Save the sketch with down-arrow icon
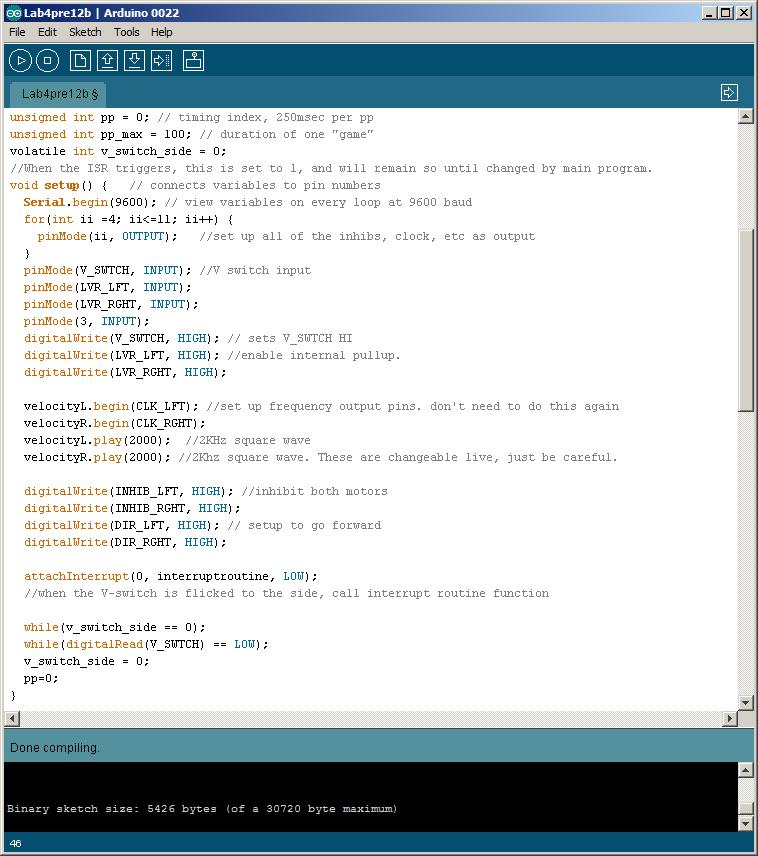This screenshot has width=758, height=856. coord(134,61)
